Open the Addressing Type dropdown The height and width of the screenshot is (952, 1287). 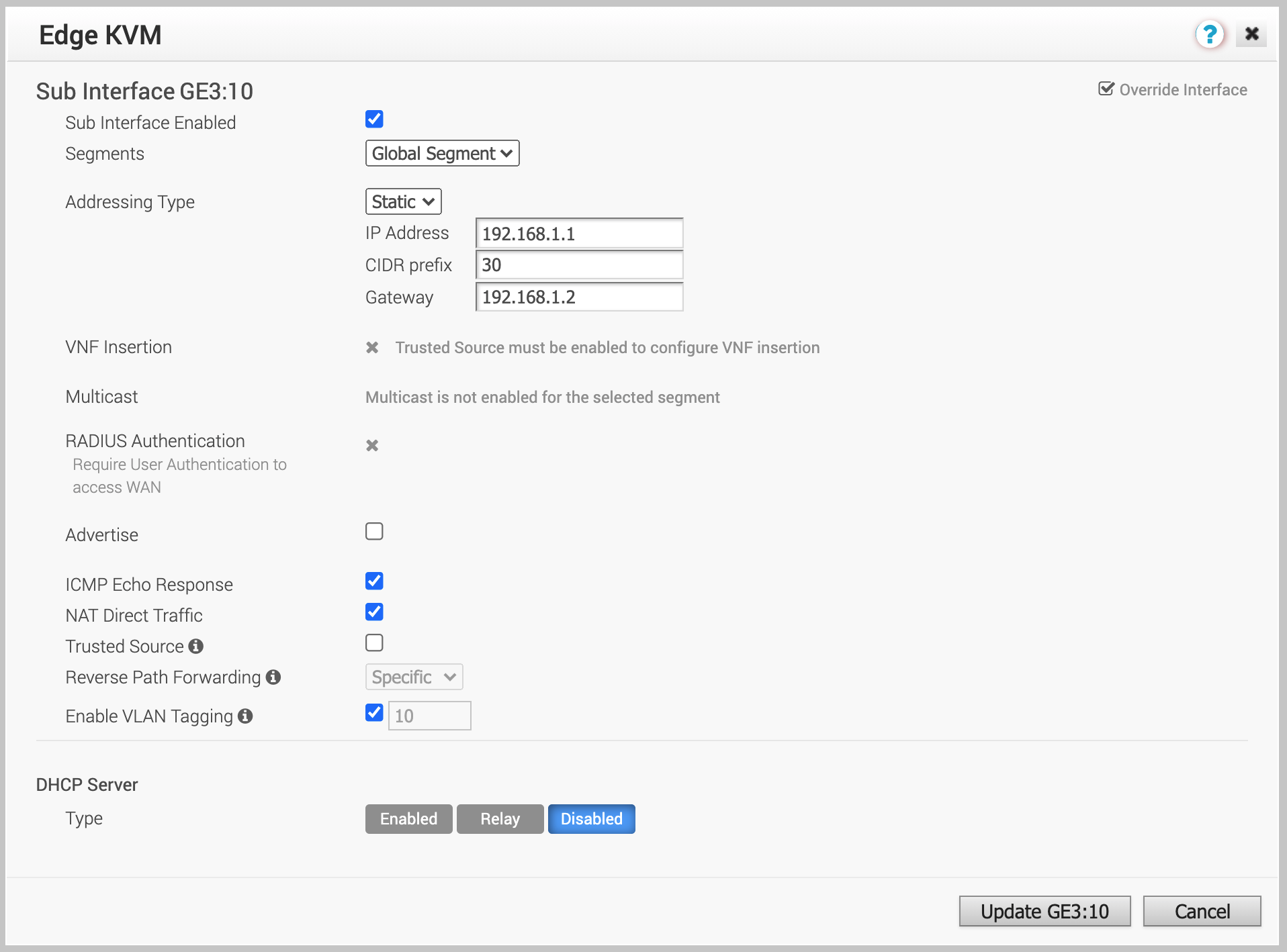[403, 201]
